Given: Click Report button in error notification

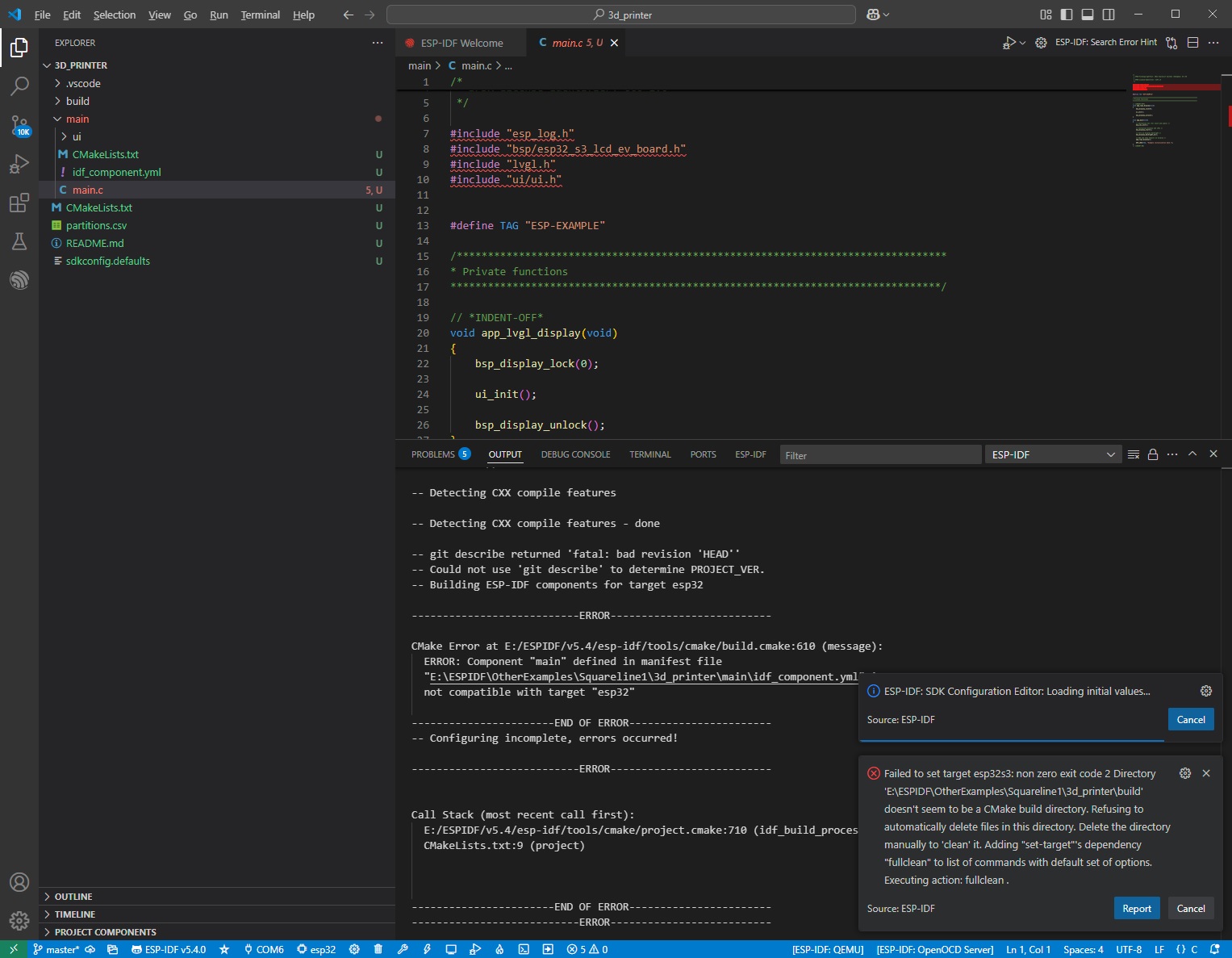Looking at the screenshot, I should (x=1137, y=908).
